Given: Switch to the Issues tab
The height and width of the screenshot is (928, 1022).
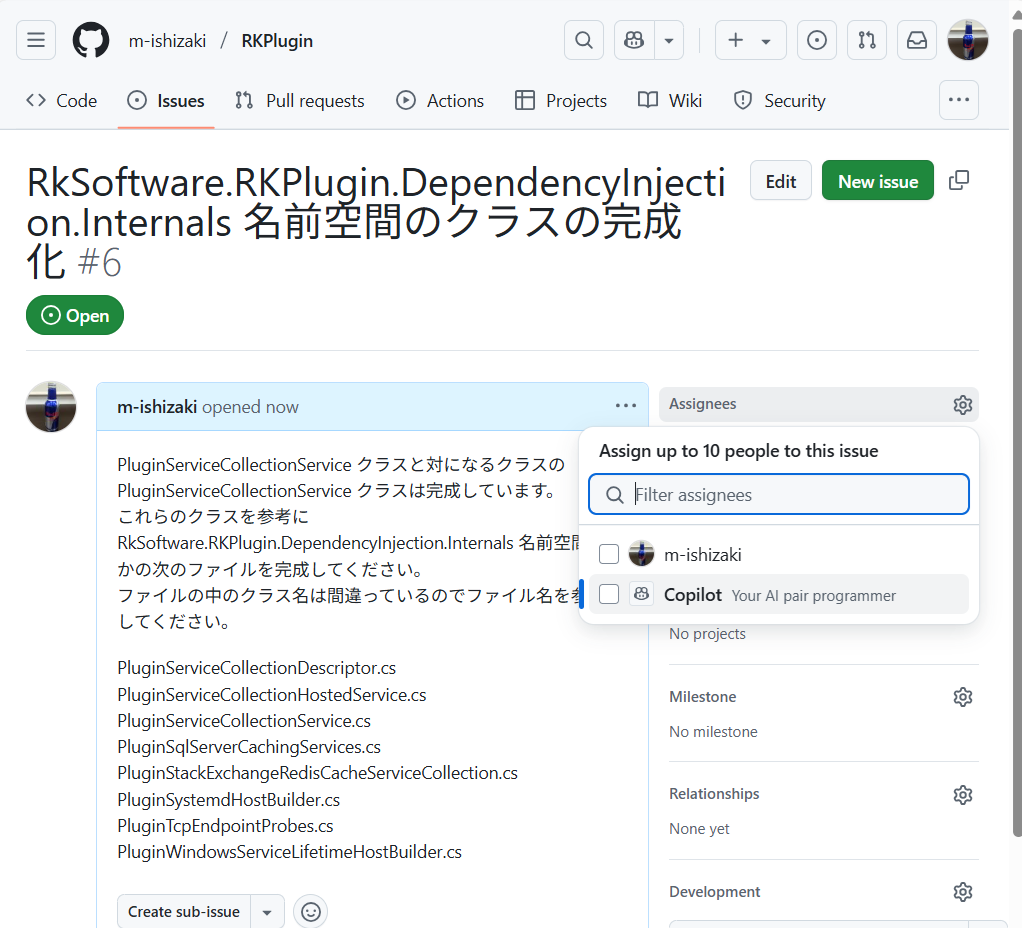Looking at the screenshot, I should 166,101.
